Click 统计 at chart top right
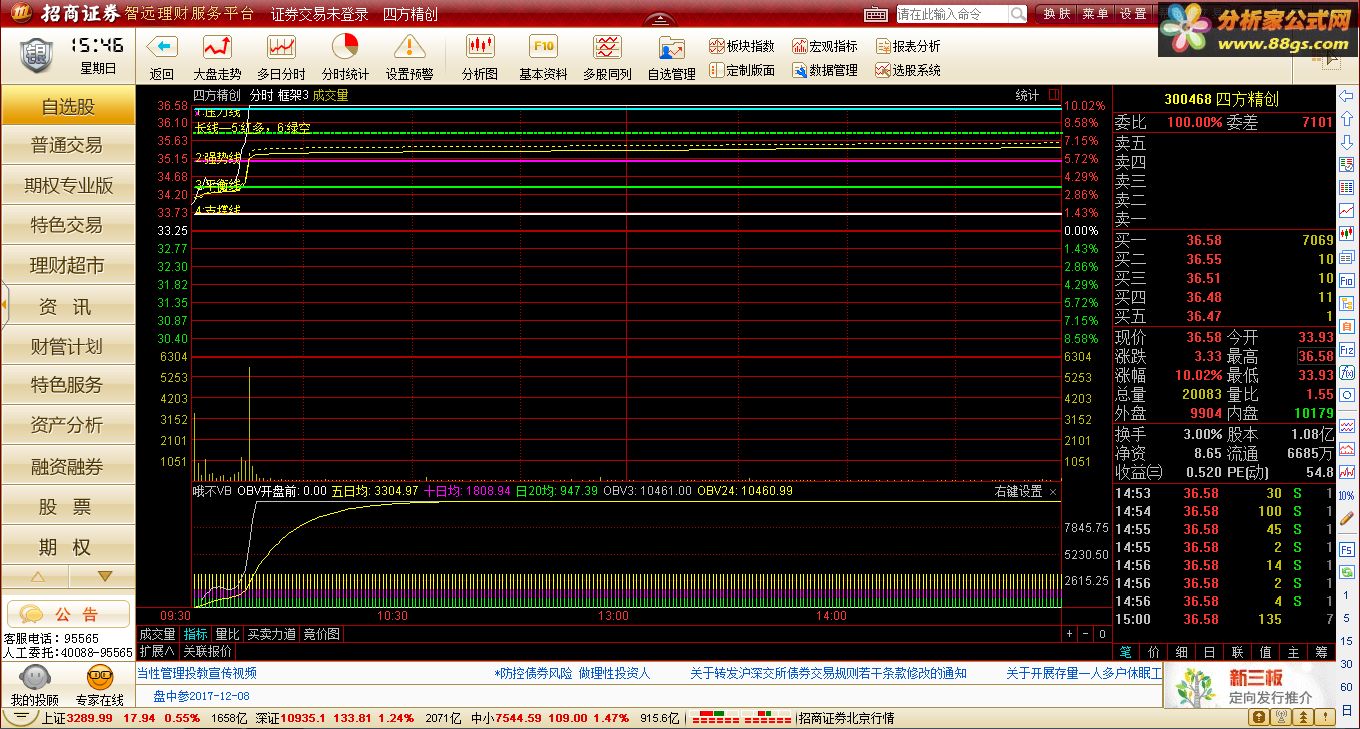1360x729 pixels. (x=1027, y=95)
